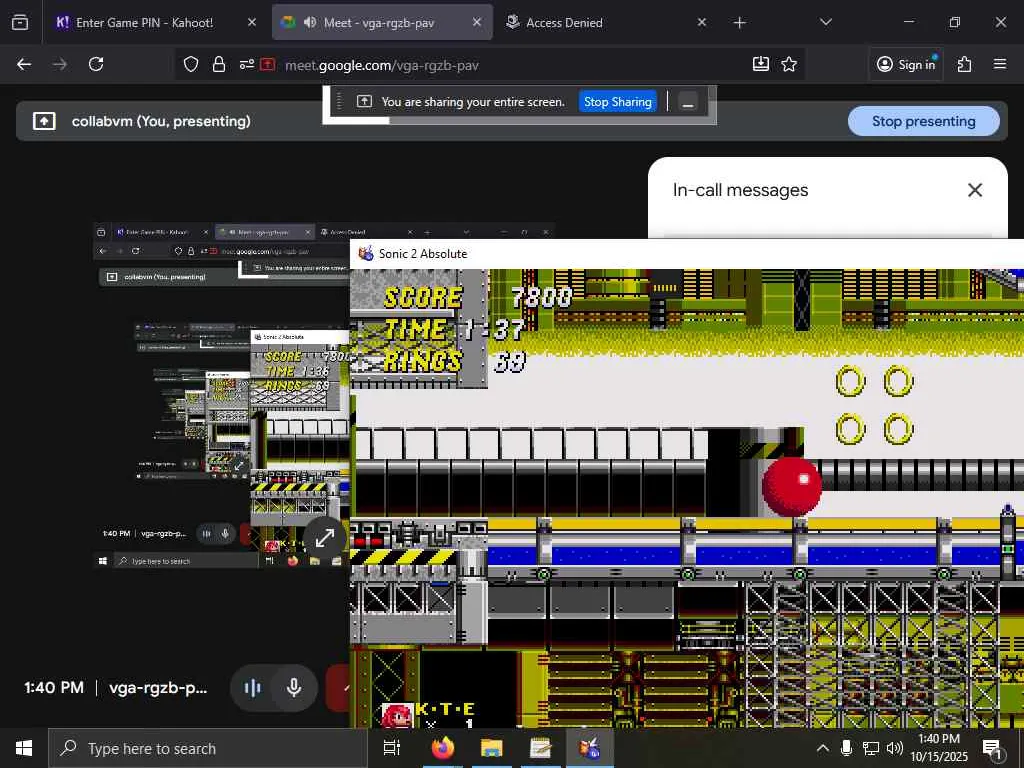Close the Access Denied tab

702,22
